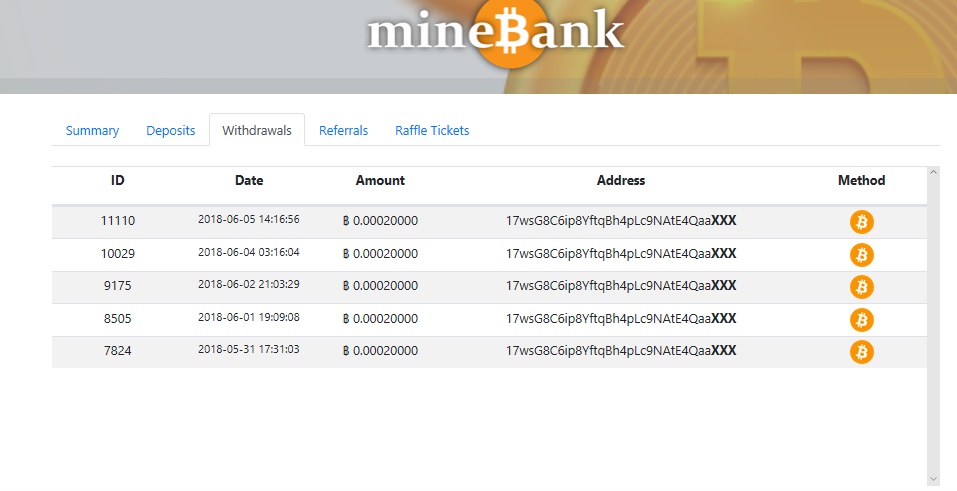Select withdrawal ID 11110
This screenshot has width=957, height=491.
click(x=118, y=220)
